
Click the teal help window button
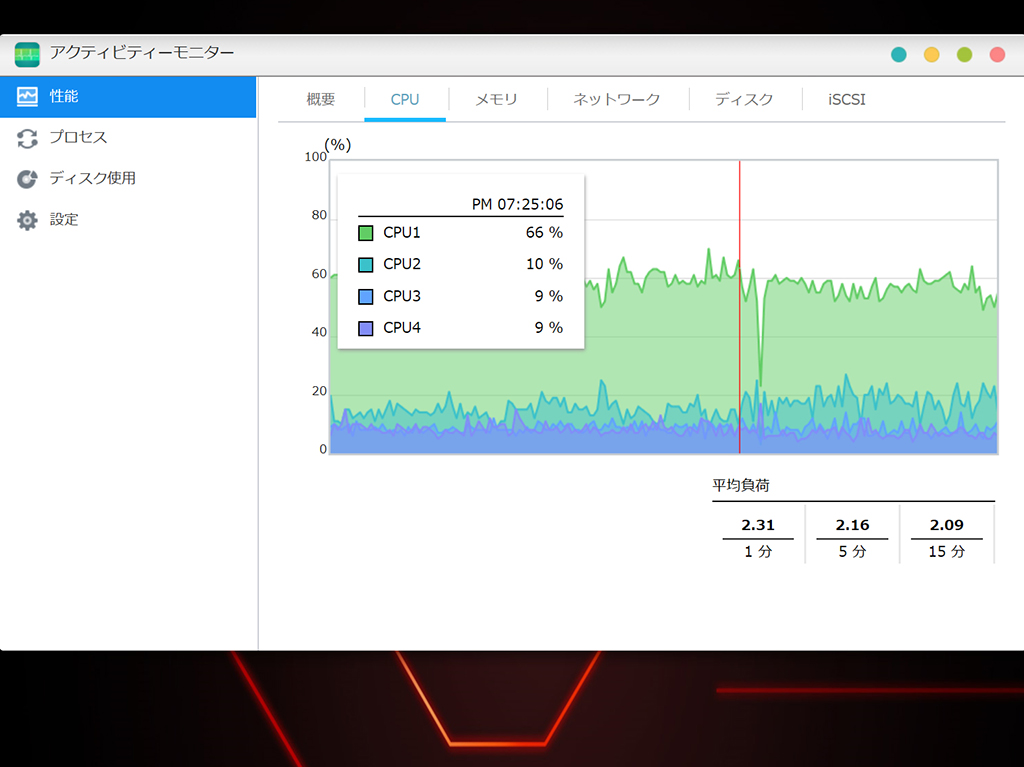coord(899,55)
